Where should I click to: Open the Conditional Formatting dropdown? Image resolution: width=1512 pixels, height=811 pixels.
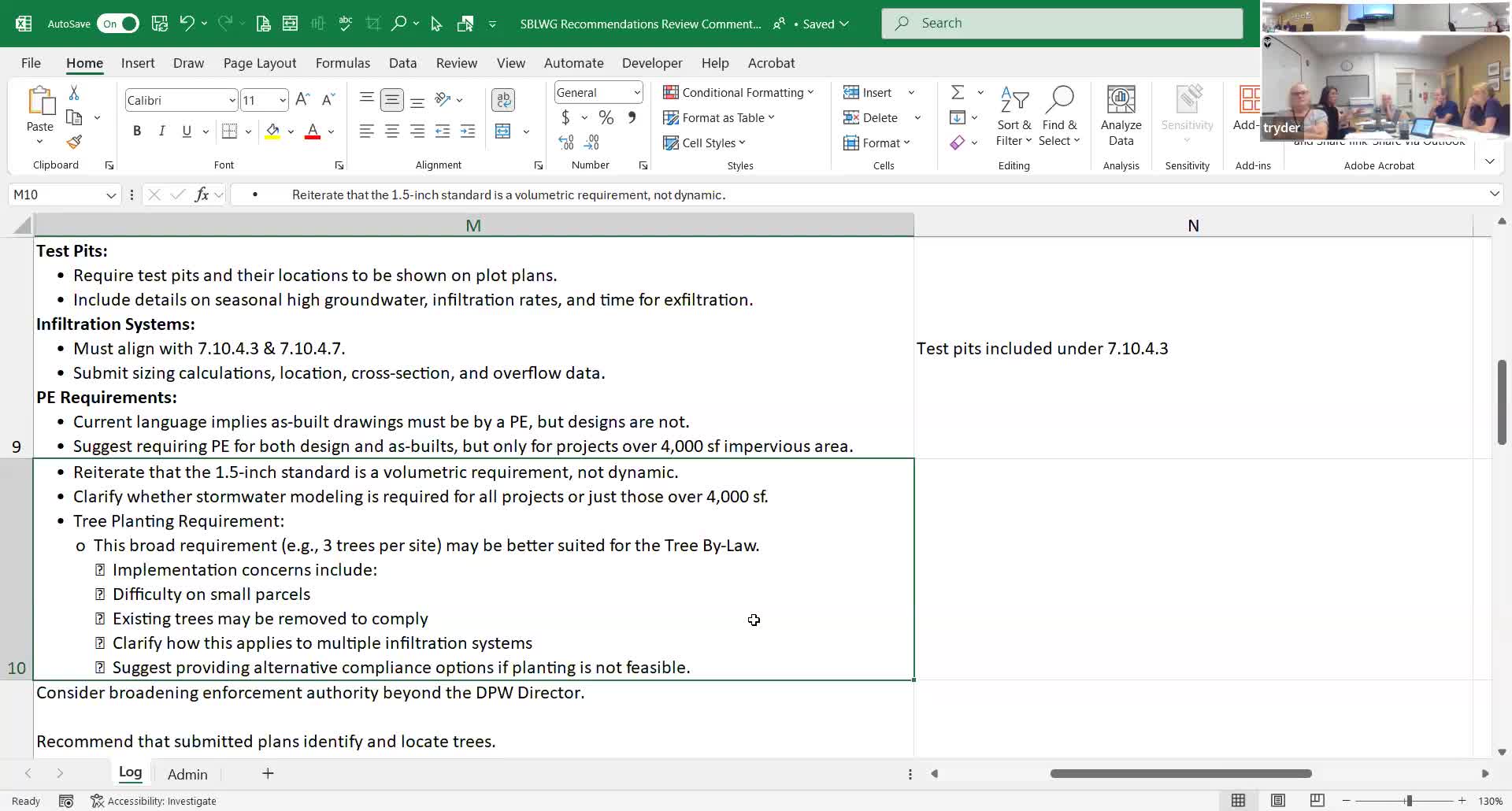coord(739,93)
